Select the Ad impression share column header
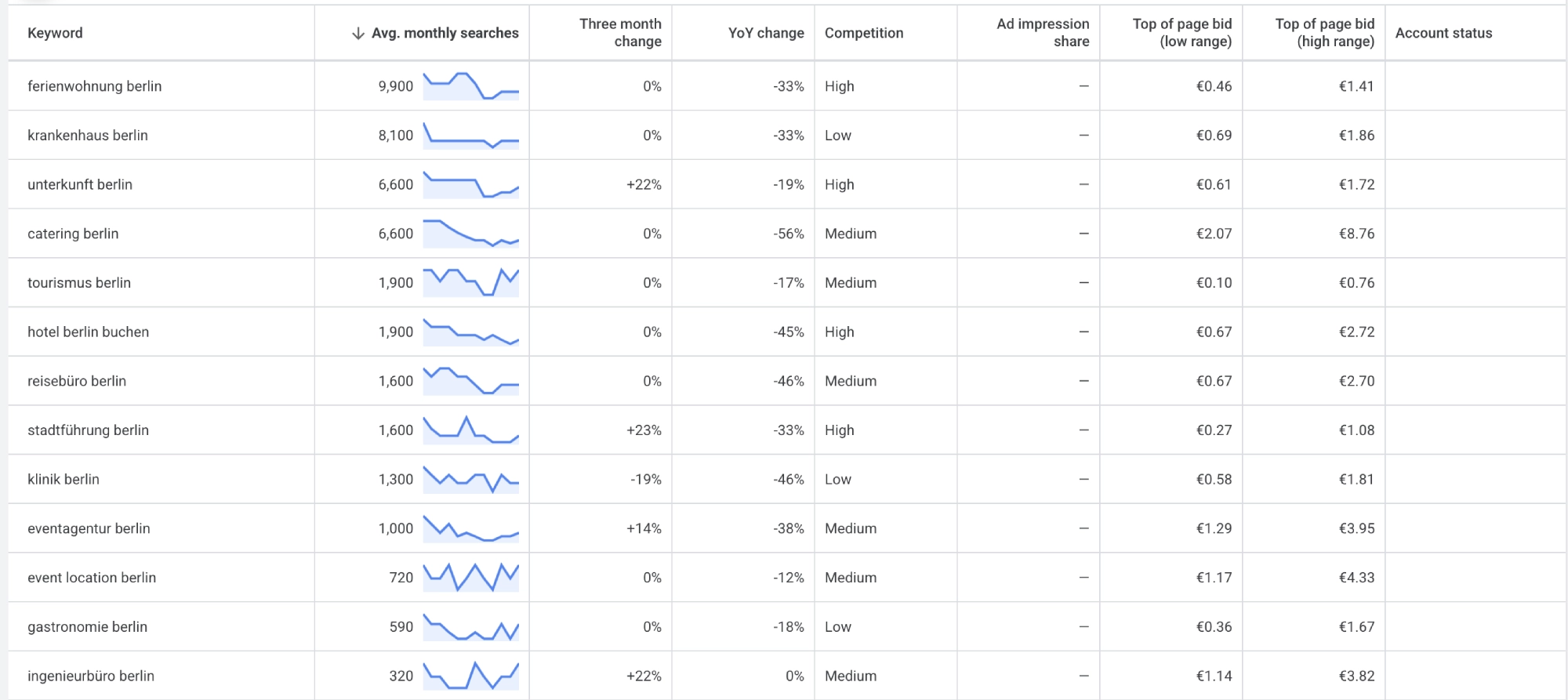Image resolution: width=1568 pixels, height=700 pixels. (x=1043, y=33)
